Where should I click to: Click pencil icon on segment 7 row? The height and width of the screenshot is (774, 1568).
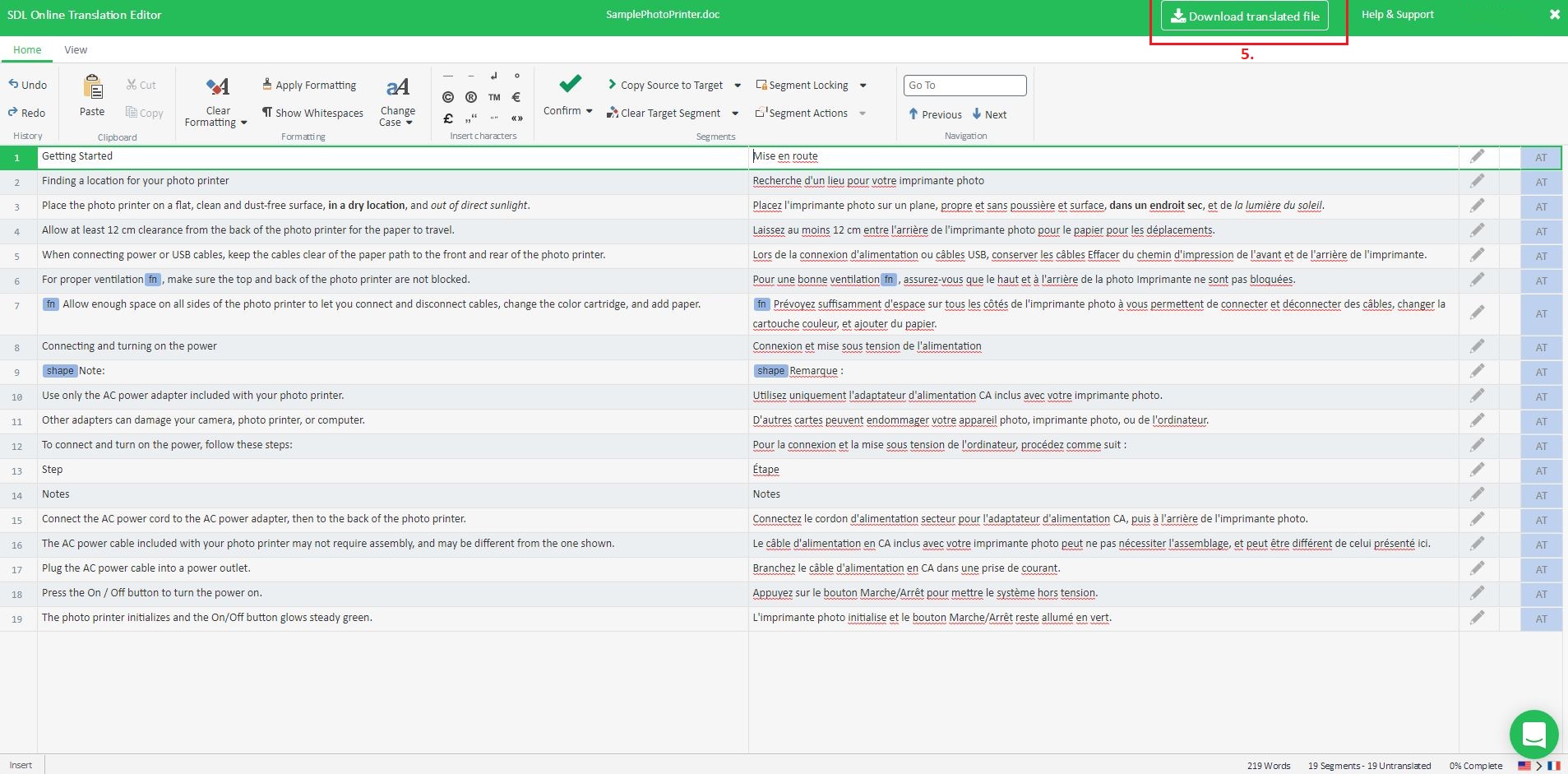tap(1478, 313)
